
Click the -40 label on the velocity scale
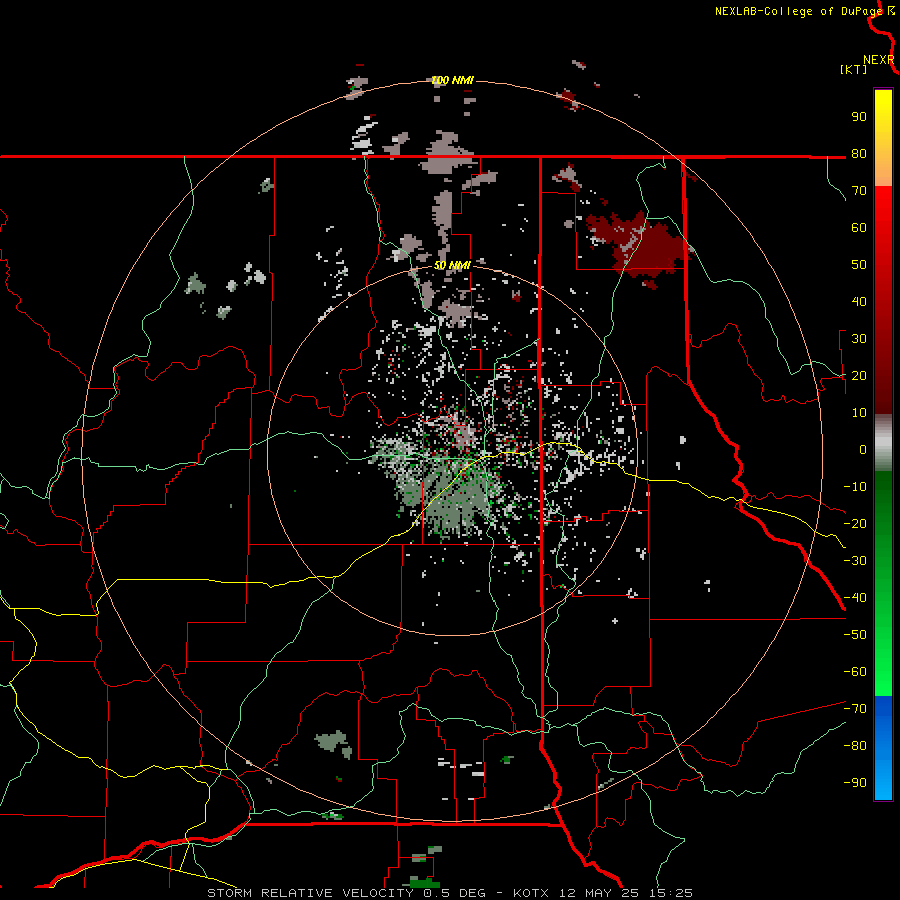(x=855, y=598)
